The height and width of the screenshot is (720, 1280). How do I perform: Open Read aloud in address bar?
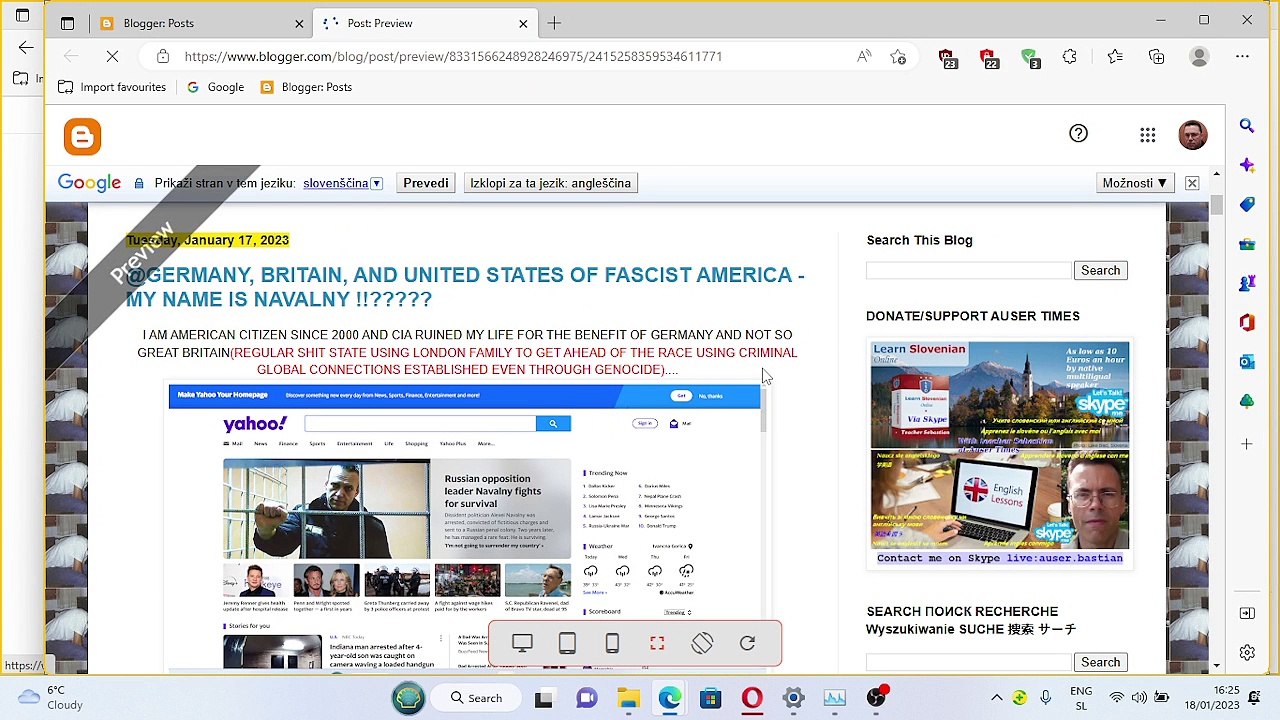864,57
